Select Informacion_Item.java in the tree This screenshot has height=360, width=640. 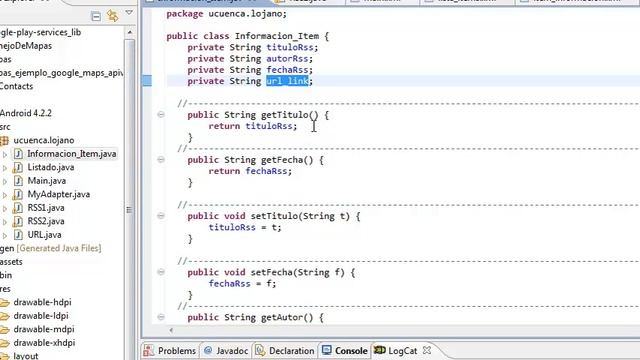[x=72, y=154]
